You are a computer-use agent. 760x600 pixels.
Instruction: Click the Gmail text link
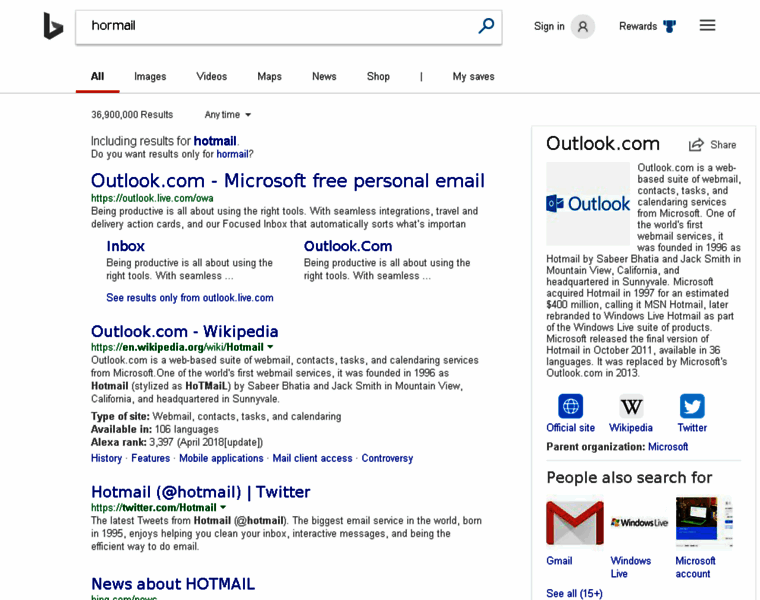click(x=559, y=561)
